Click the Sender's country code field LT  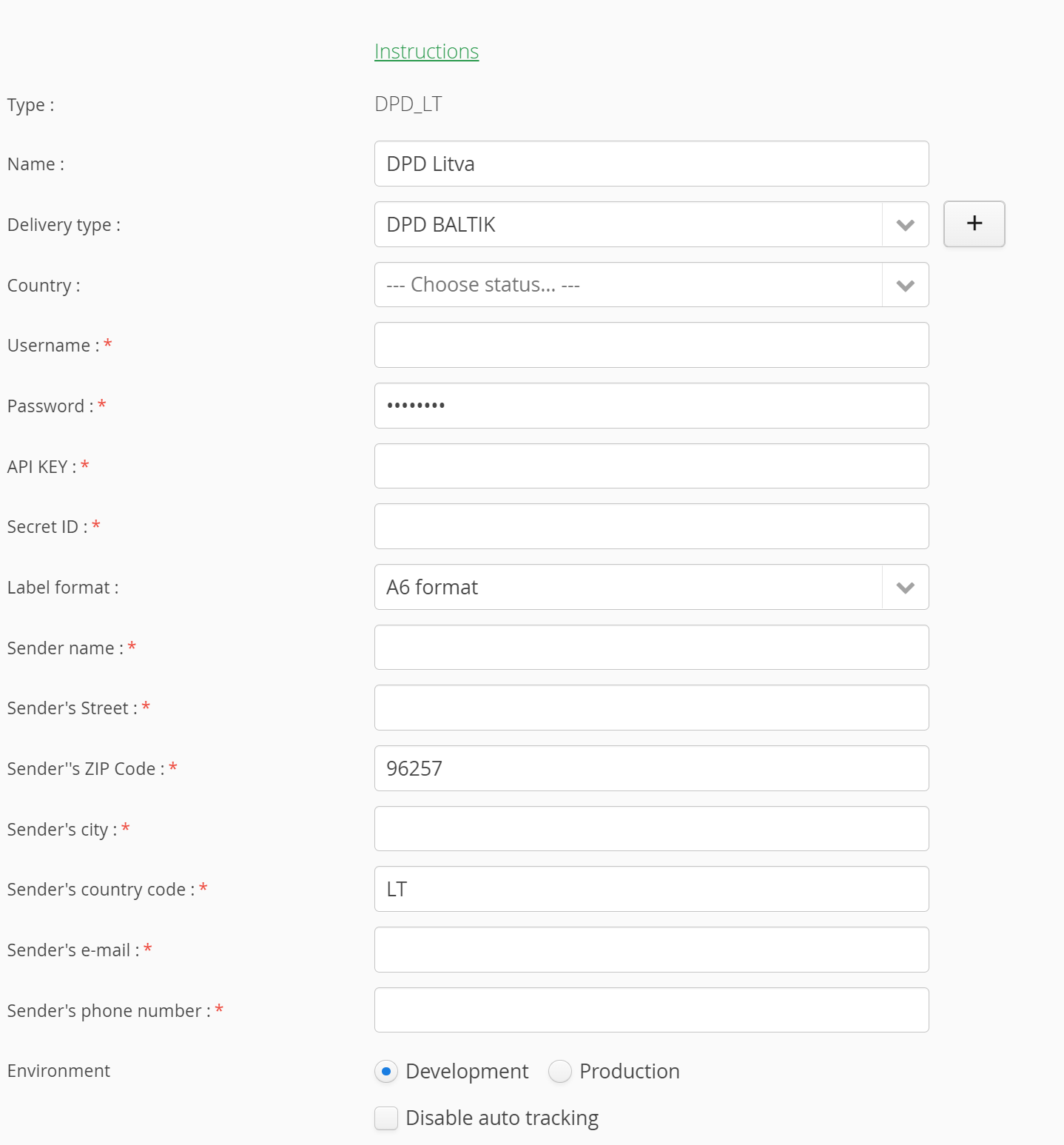click(651, 889)
